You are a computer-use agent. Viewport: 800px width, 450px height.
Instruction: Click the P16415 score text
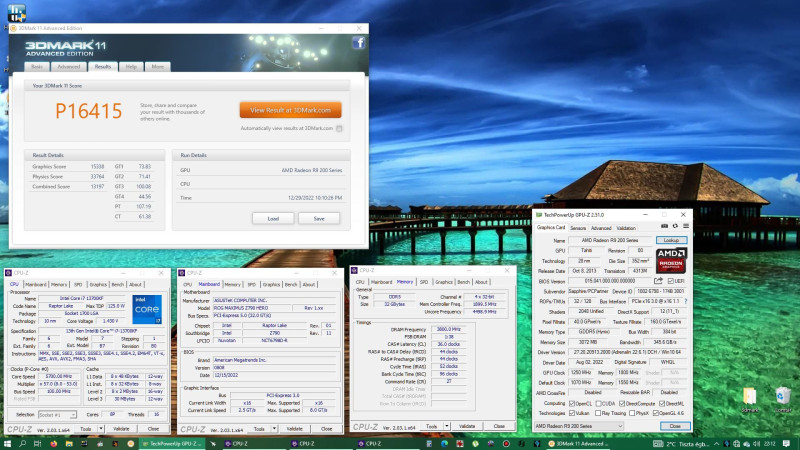tap(89, 111)
